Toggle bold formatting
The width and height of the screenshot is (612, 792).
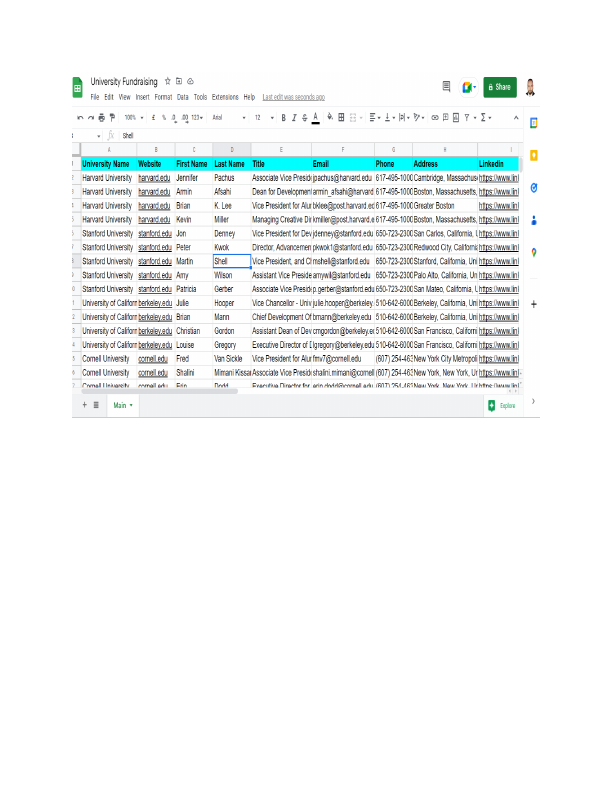coord(284,118)
